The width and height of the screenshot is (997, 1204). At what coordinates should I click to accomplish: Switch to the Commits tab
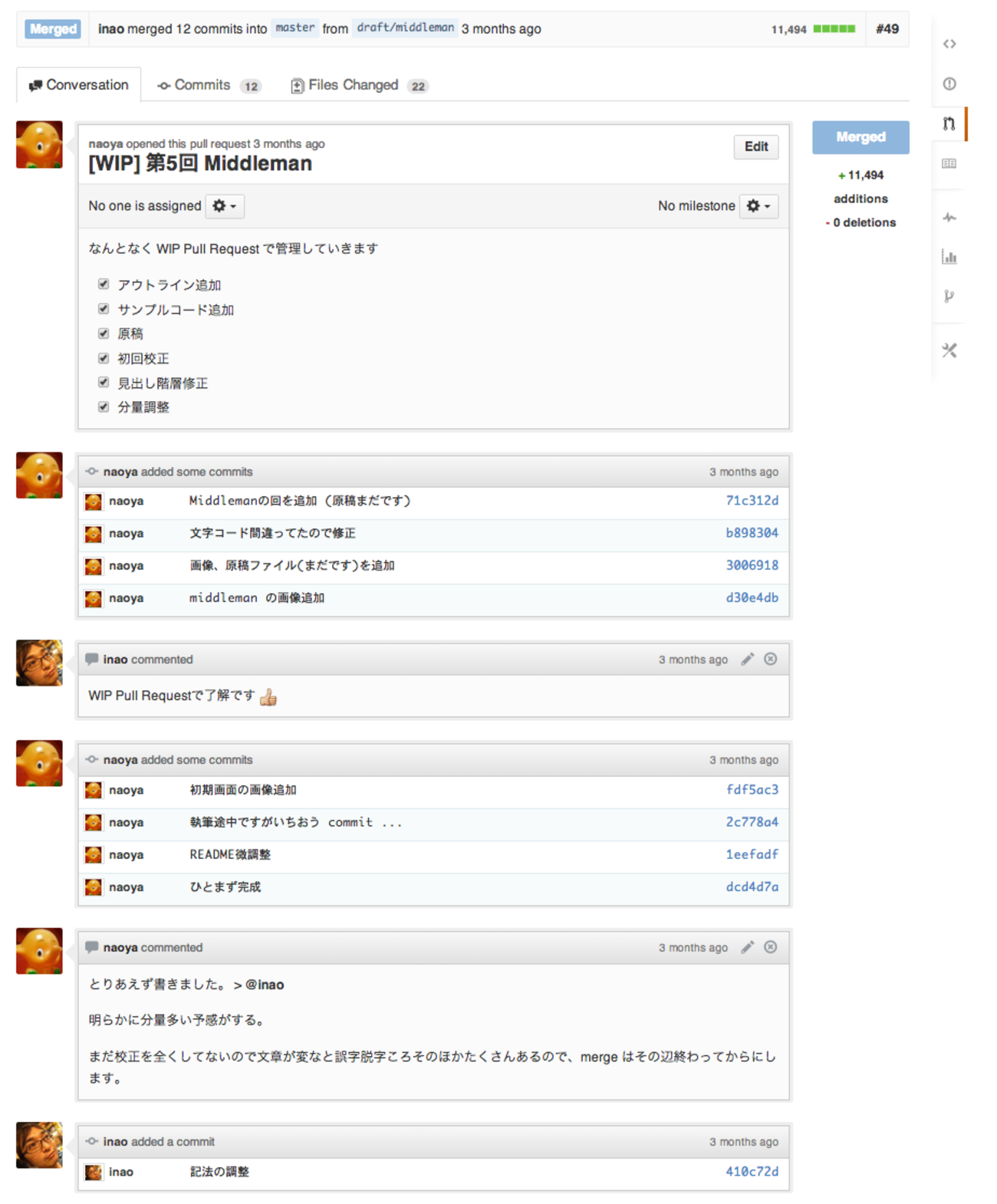click(x=209, y=85)
